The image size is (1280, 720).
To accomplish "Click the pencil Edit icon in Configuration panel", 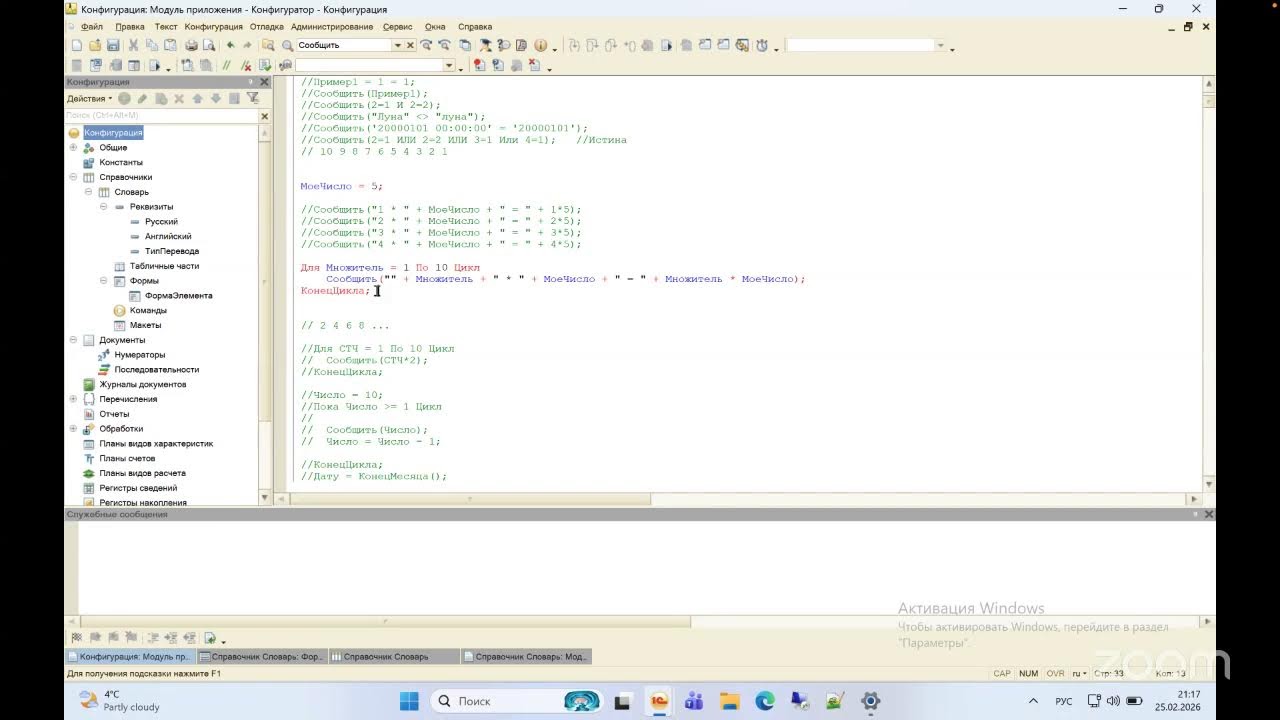I will (143, 98).
